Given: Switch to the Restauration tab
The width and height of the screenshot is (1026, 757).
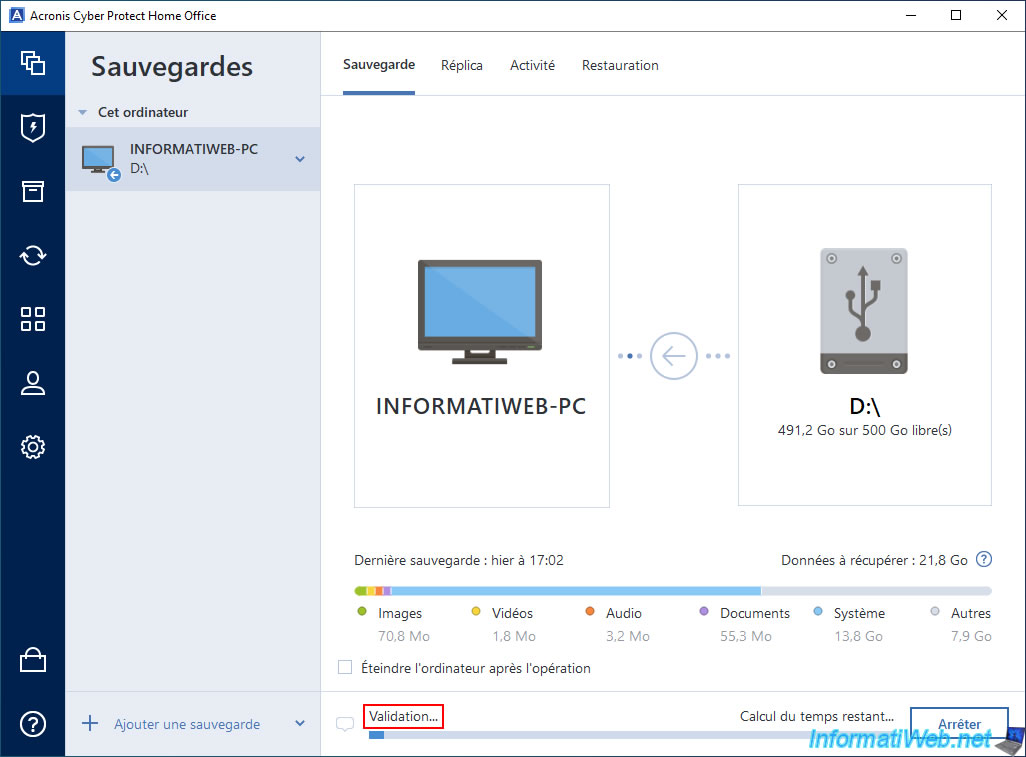Looking at the screenshot, I should point(620,65).
